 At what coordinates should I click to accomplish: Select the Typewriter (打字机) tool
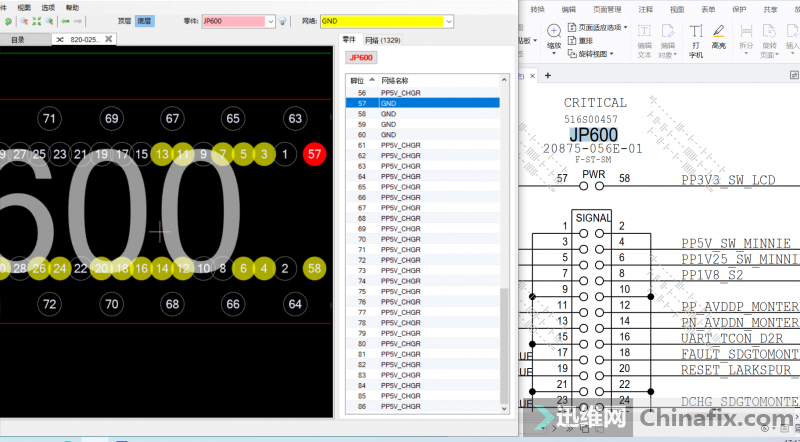click(696, 32)
